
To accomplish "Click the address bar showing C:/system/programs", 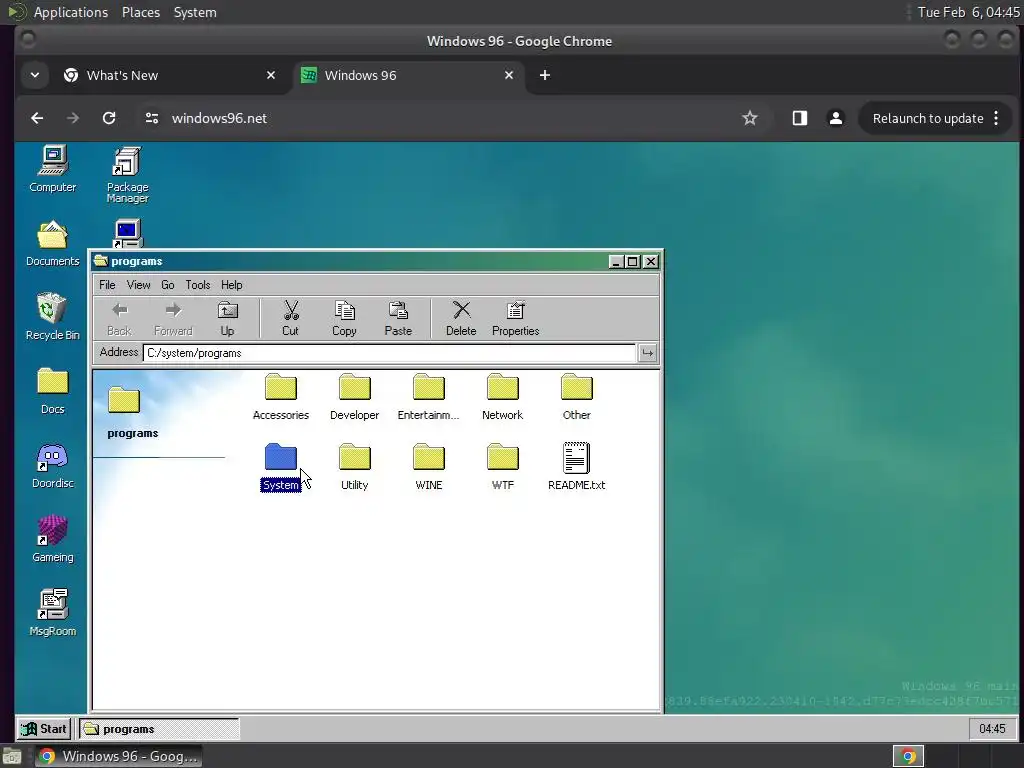I will point(389,353).
